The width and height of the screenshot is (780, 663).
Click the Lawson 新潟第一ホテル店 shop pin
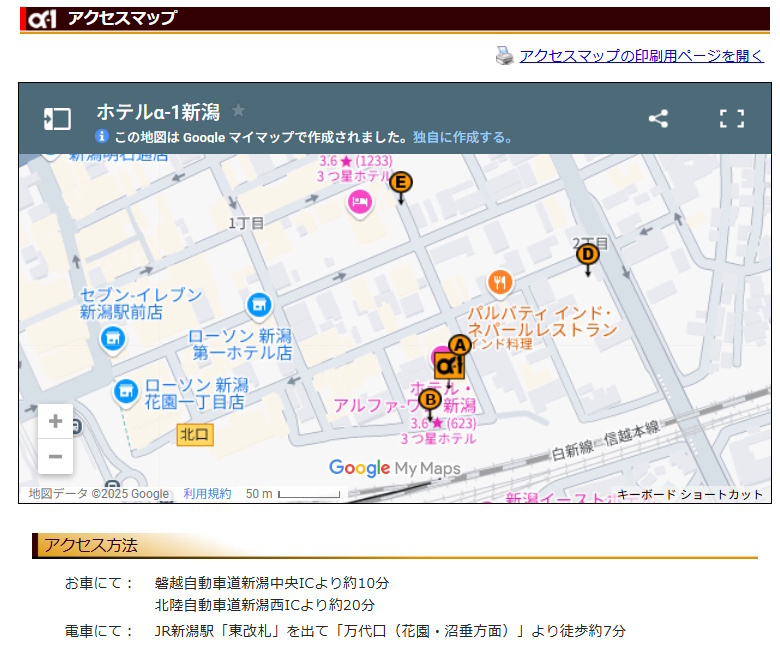pos(259,305)
